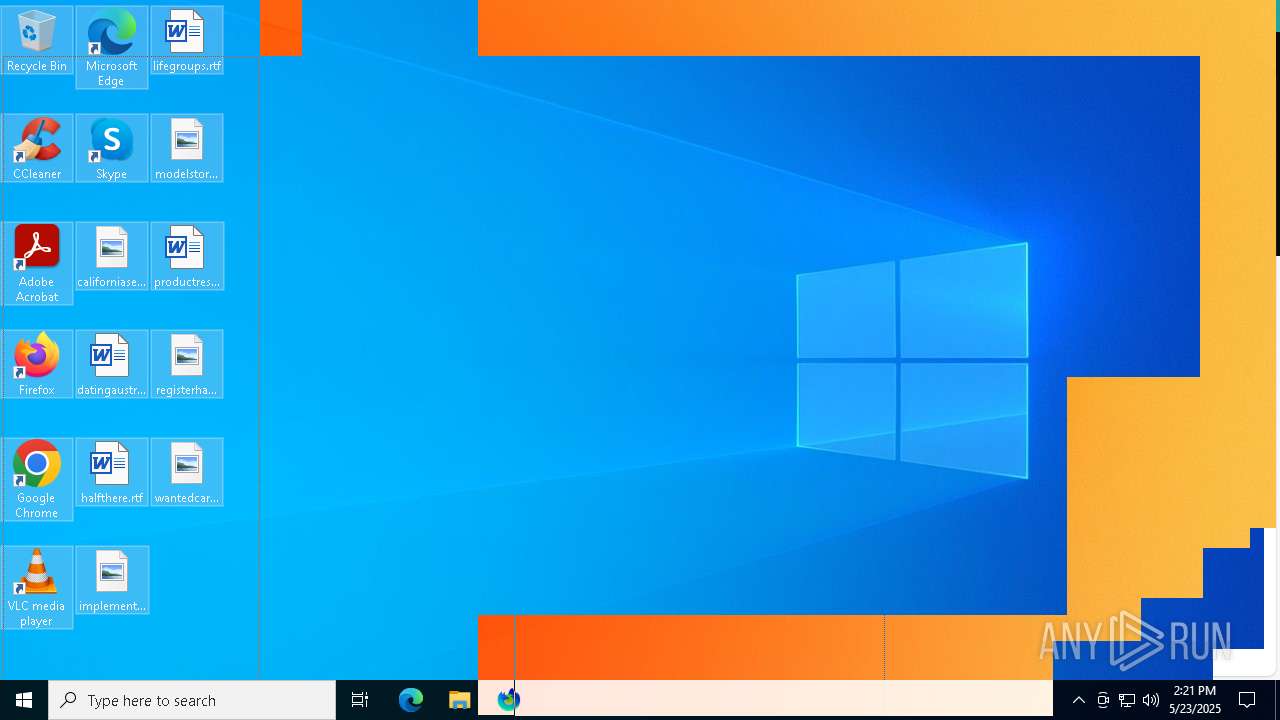Select the registerha... image file icon

pos(187,364)
